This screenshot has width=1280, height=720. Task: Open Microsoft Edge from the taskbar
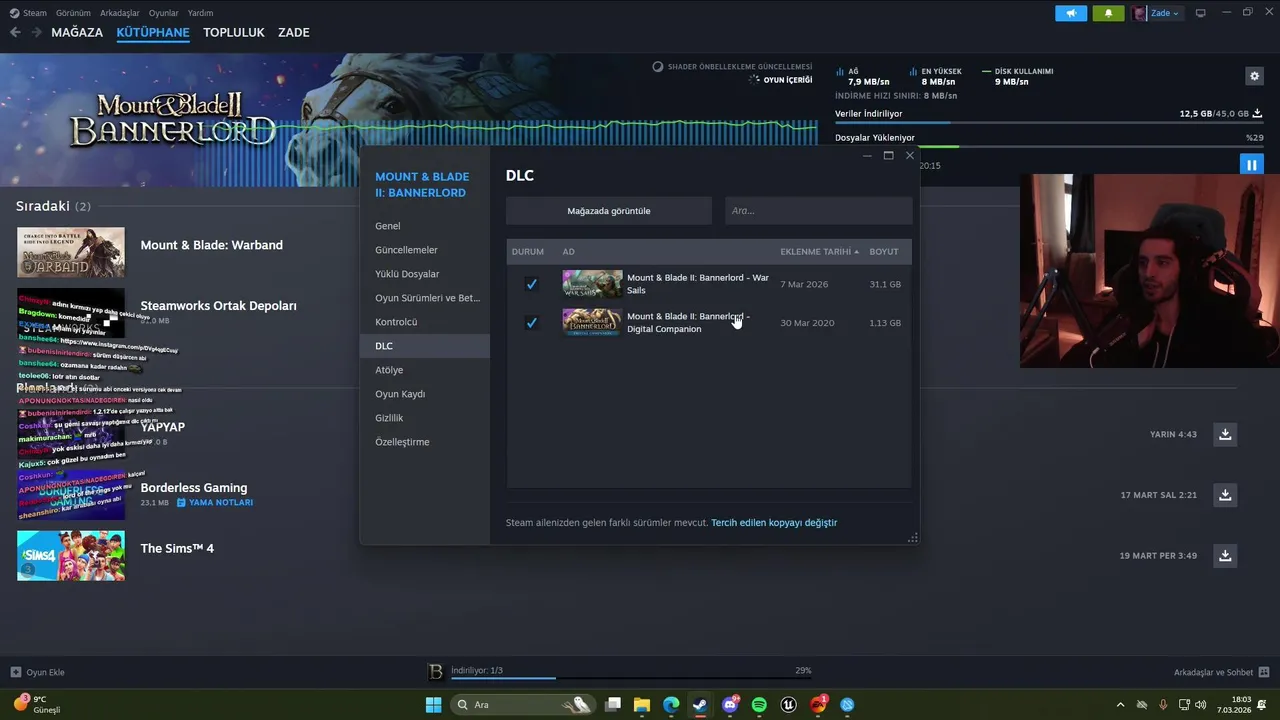pyautogui.click(x=671, y=705)
